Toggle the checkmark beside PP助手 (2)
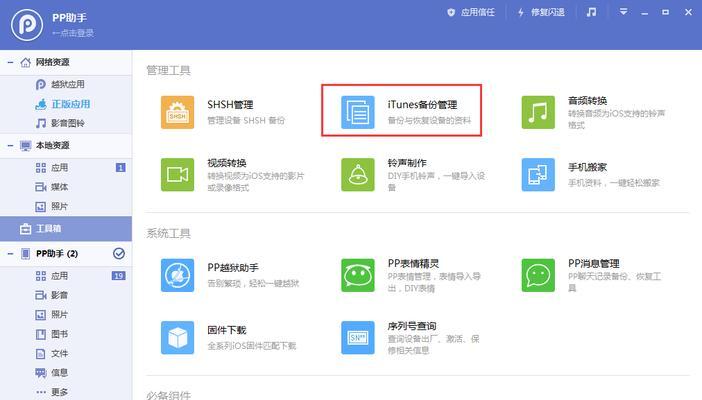Image resolution: width=702 pixels, height=400 pixels. point(119,254)
